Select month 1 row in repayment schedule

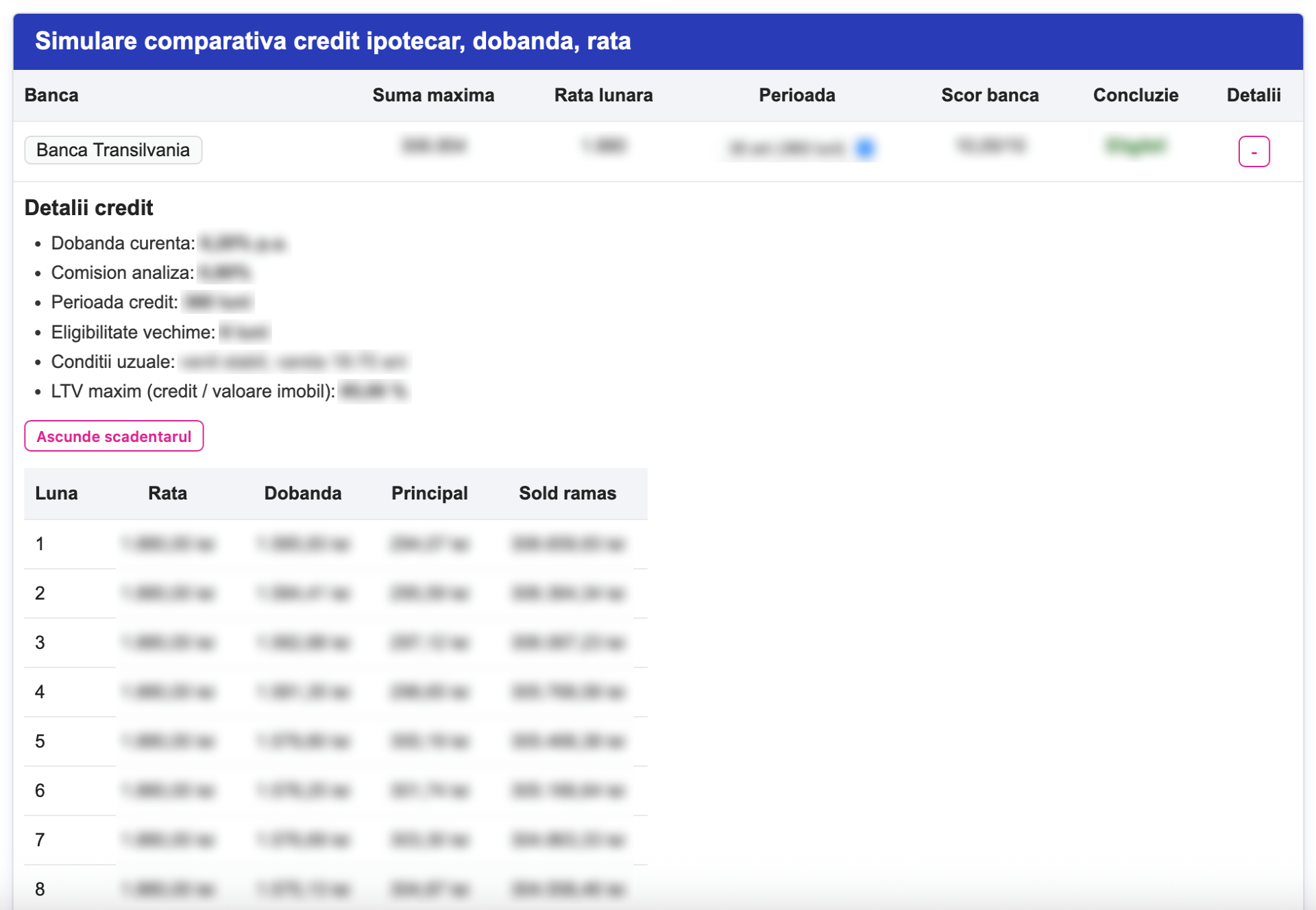(x=40, y=544)
